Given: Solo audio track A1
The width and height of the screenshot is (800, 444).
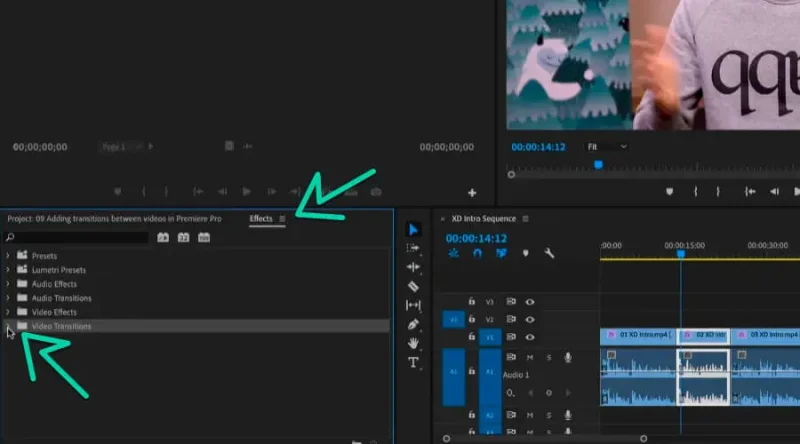Looking at the screenshot, I should point(549,358).
